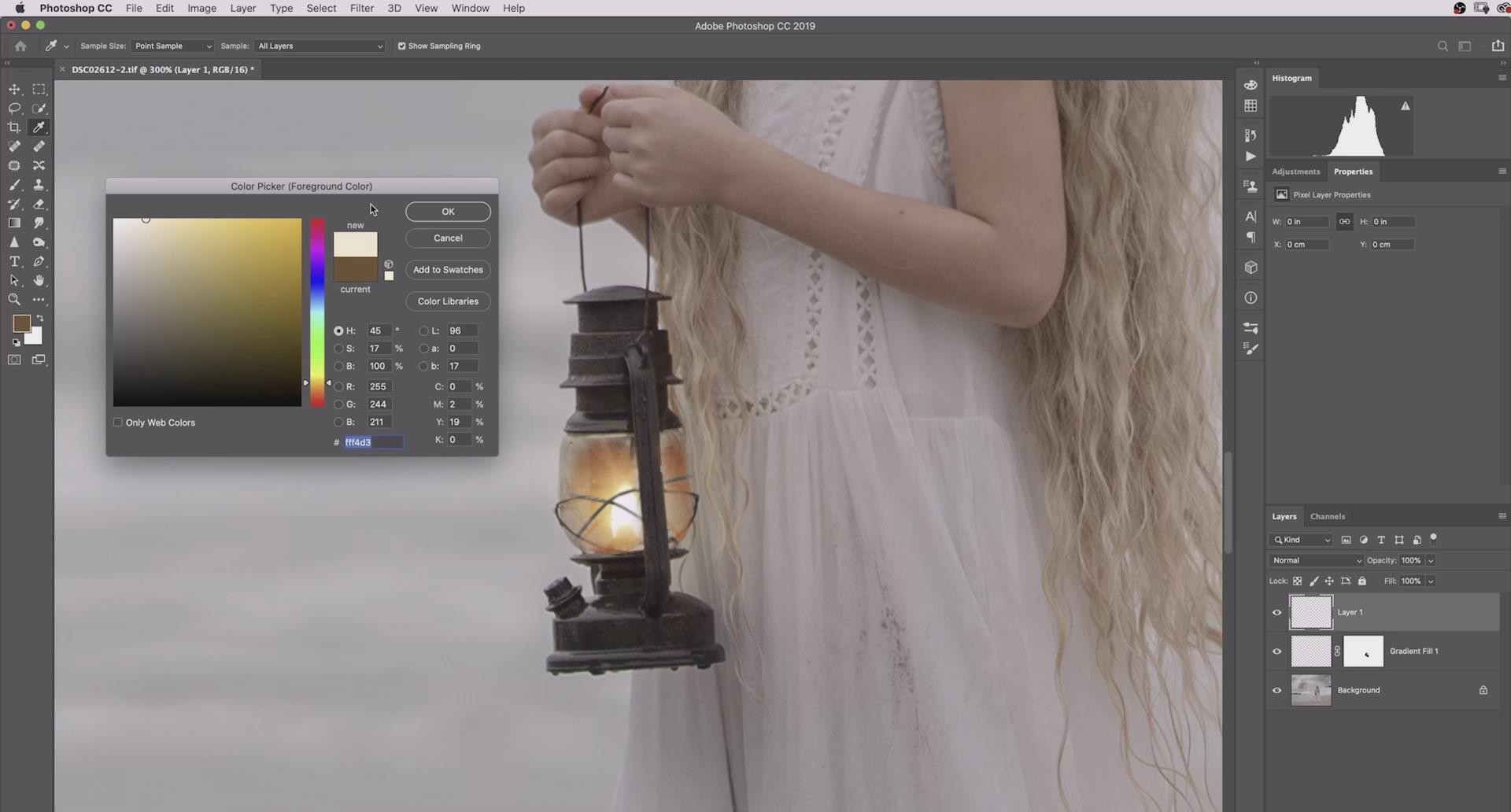Expand the layer Opacity dropdown arrow

coord(1431,560)
